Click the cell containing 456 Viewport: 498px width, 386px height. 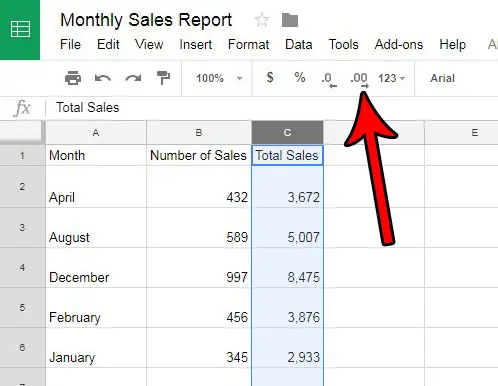(x=199, y=308)
